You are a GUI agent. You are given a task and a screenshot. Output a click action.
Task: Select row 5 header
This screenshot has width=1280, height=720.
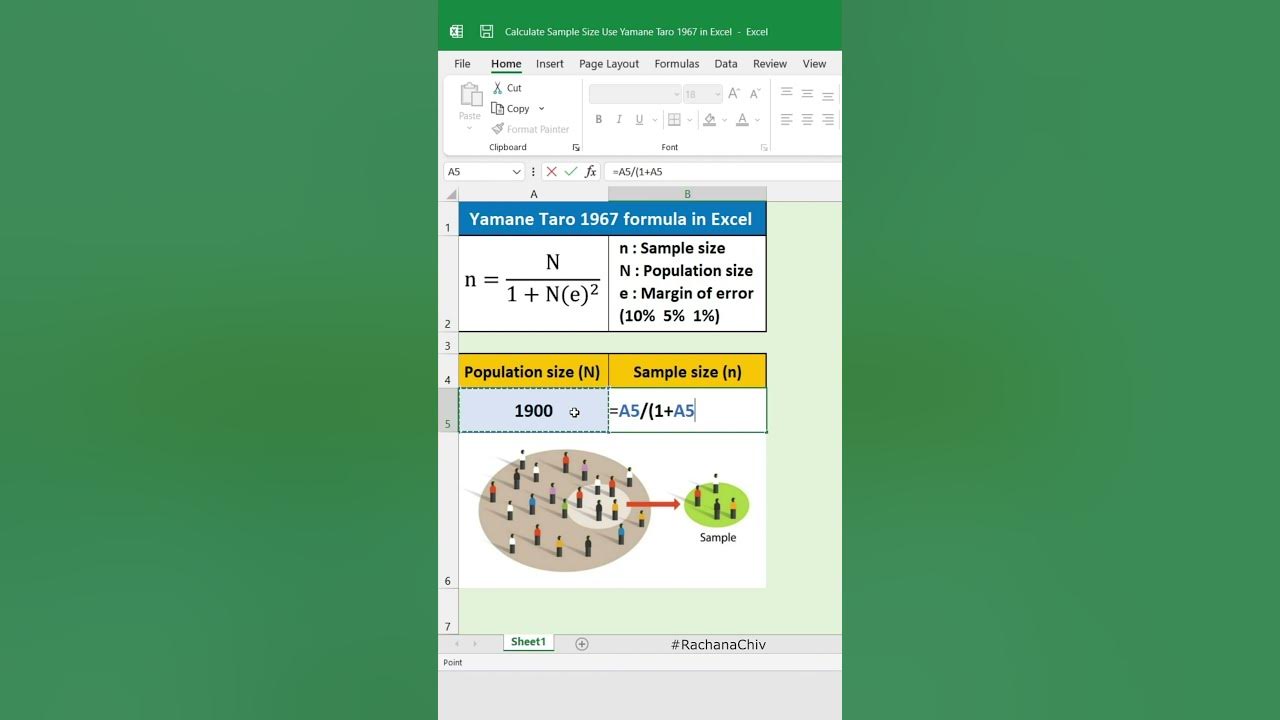coord(448,411)
